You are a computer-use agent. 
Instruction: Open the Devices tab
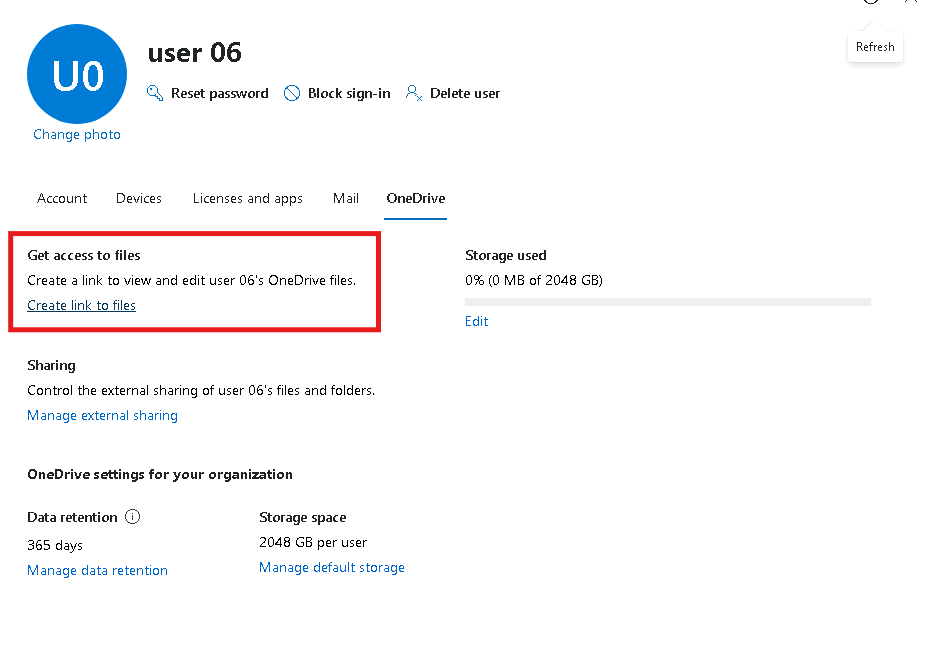pos(139,199)
